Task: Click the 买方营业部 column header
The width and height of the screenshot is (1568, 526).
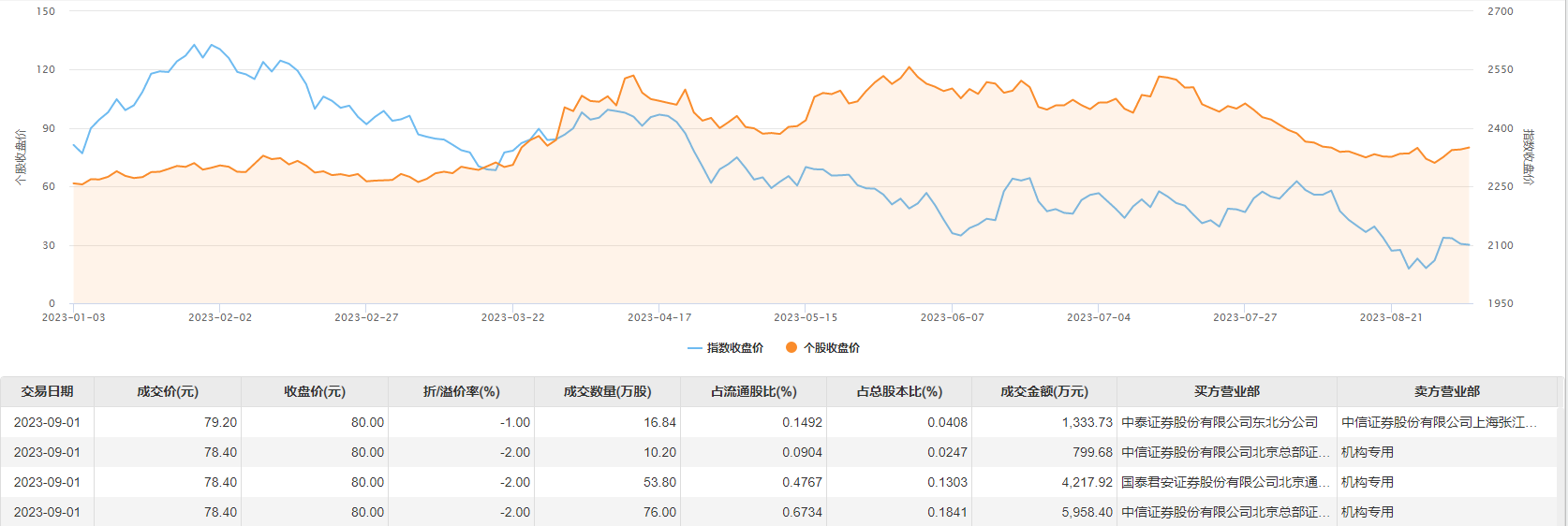Action: click(1226, 392)
